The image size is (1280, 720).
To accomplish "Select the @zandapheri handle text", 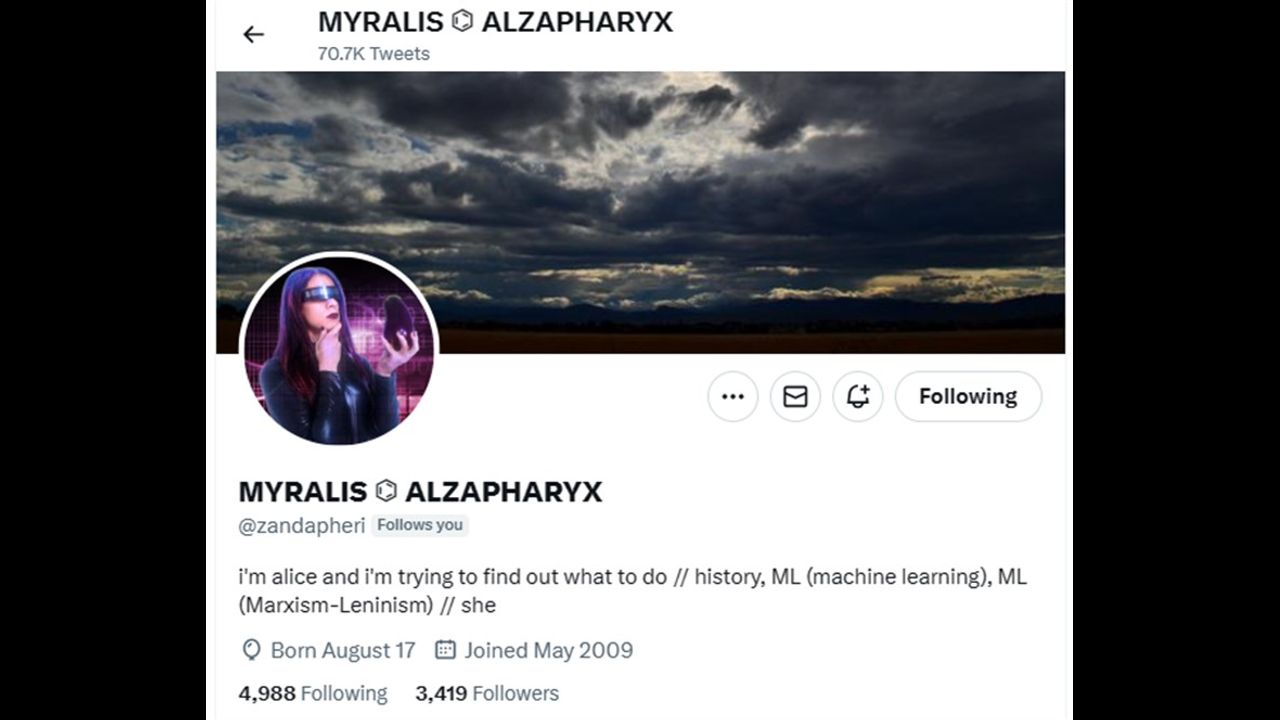I will tap(302, 526).
